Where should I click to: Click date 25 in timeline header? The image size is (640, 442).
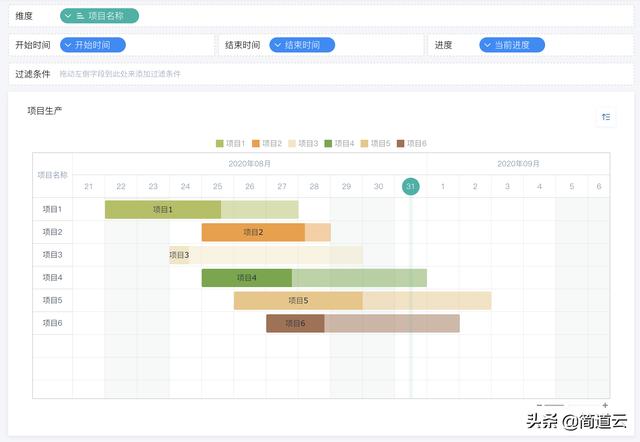pyautogui.click(x=218, y=187)
